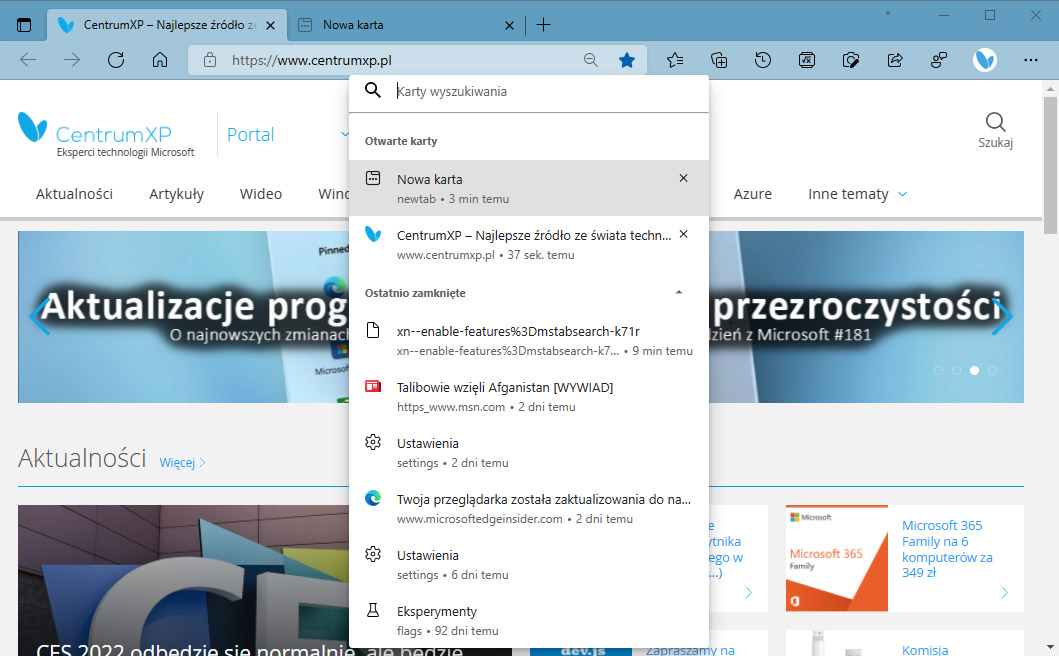Select the fourth carousel indicator dot
1059x656 pixels.
992,370
